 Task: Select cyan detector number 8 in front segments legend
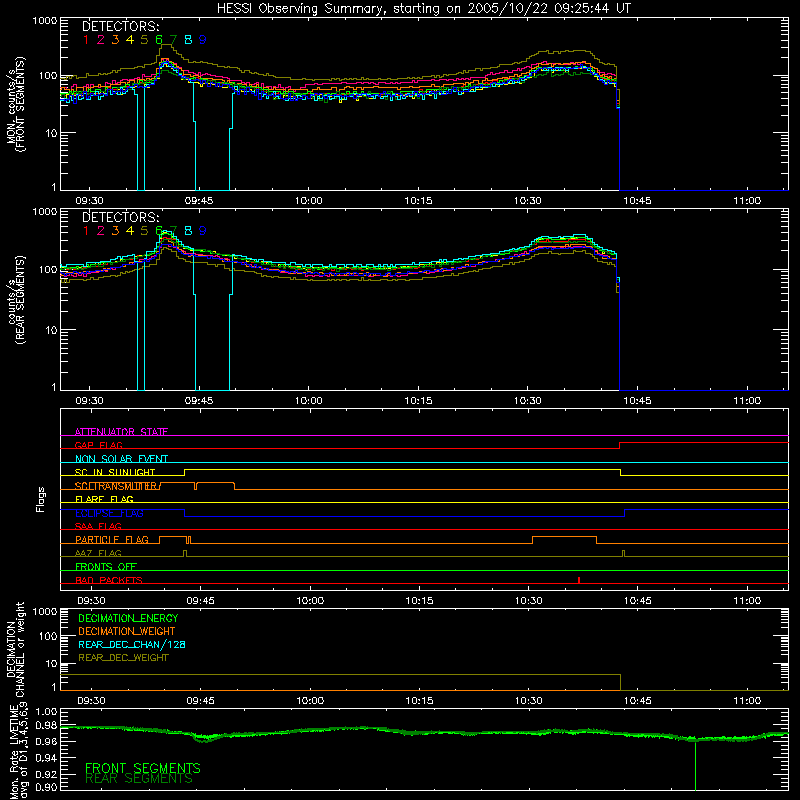pos(188,40)
